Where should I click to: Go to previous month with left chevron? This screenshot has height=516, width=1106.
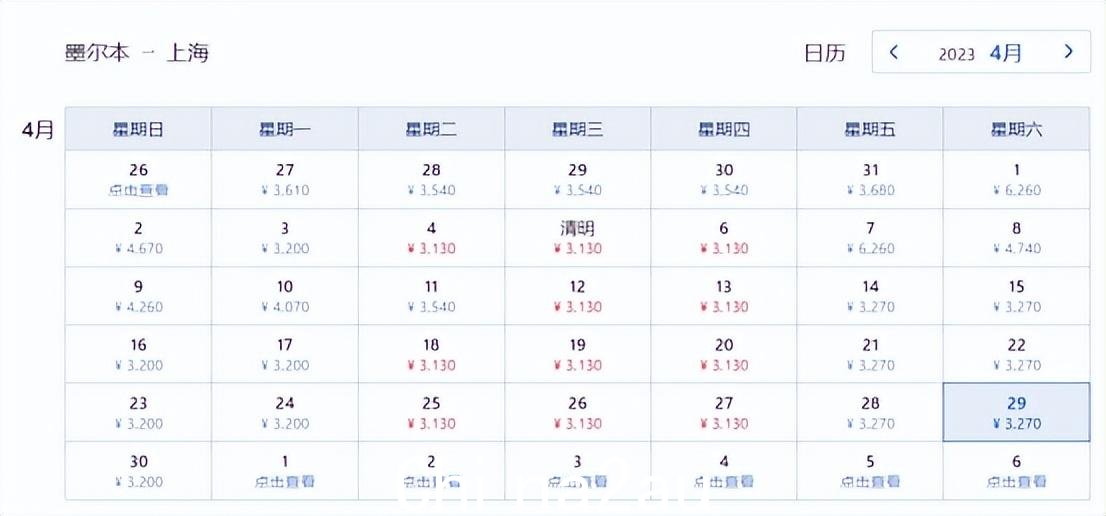pyautogui.click(x=894, y=52)
